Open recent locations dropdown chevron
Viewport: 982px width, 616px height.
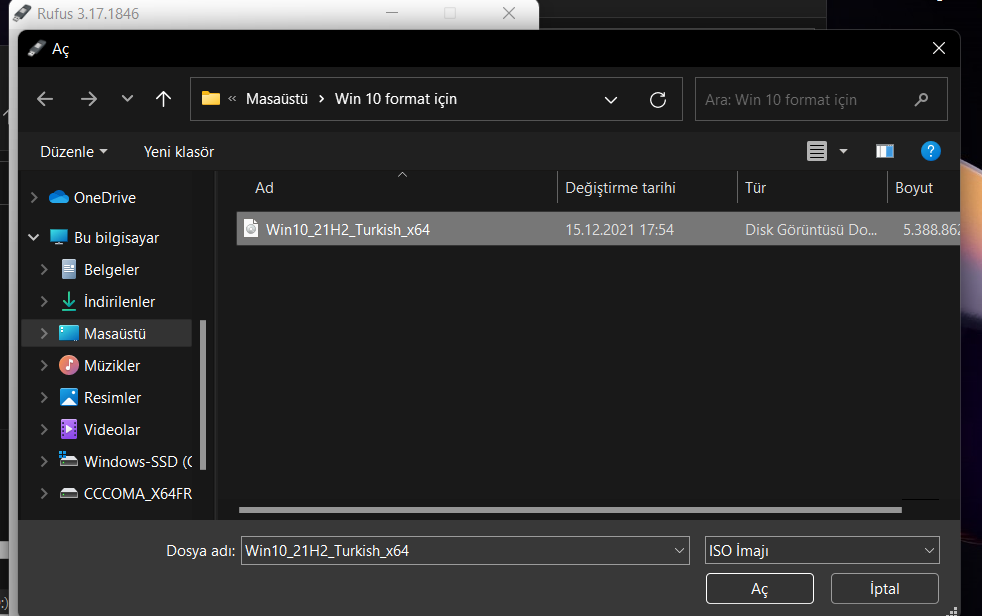[x=127, y=99]
